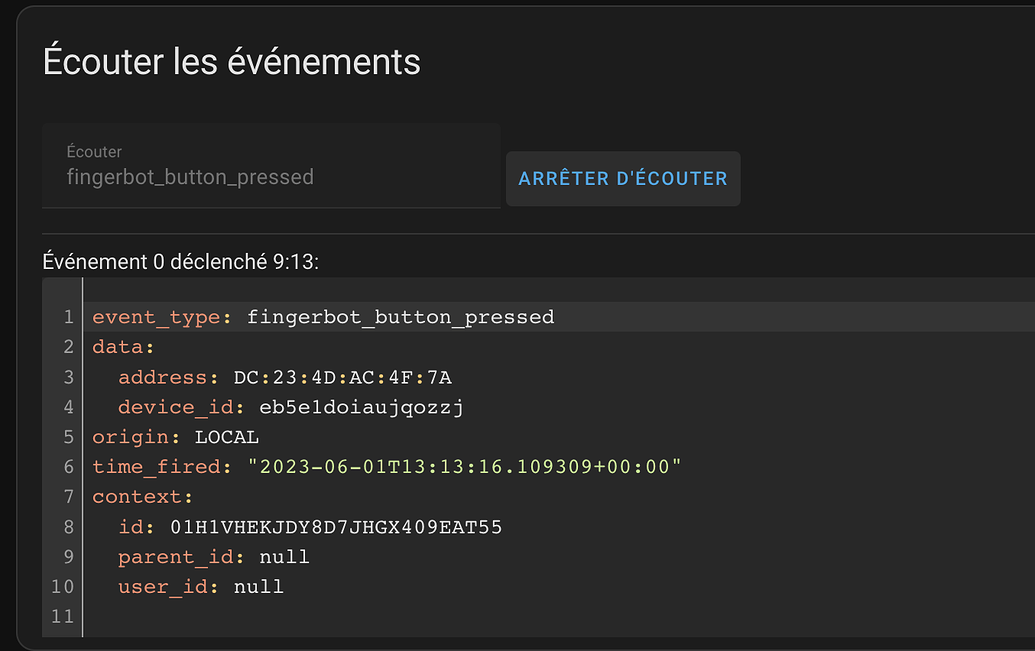Click line number 6 in the code gutter

tap(68, 467)
